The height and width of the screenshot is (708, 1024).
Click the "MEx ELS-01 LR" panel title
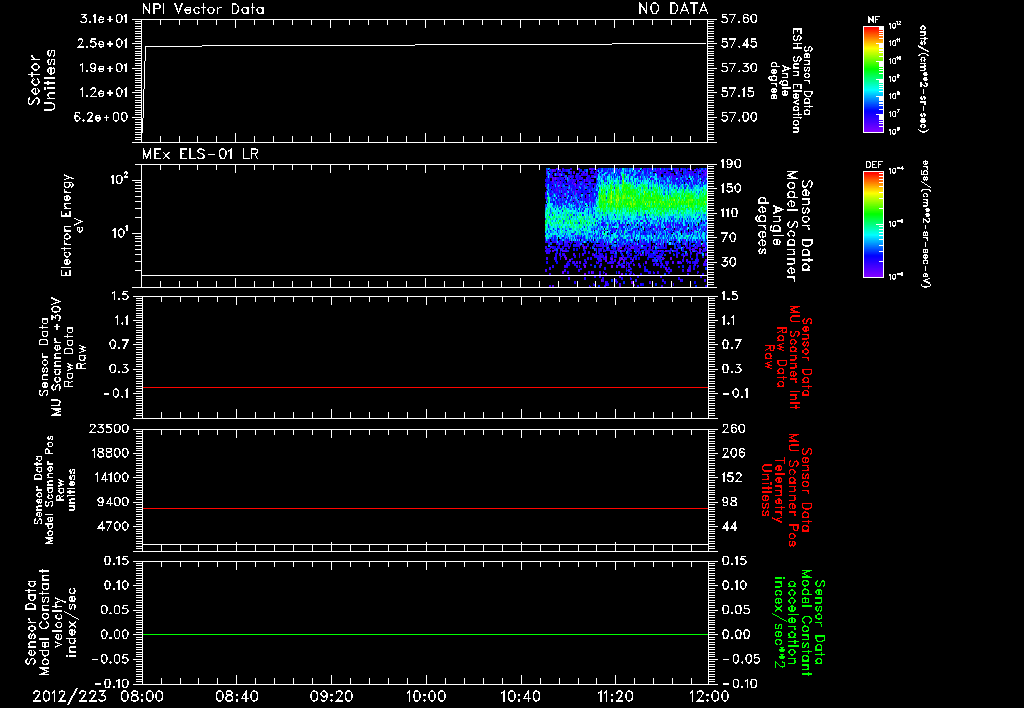click(200, 154)
